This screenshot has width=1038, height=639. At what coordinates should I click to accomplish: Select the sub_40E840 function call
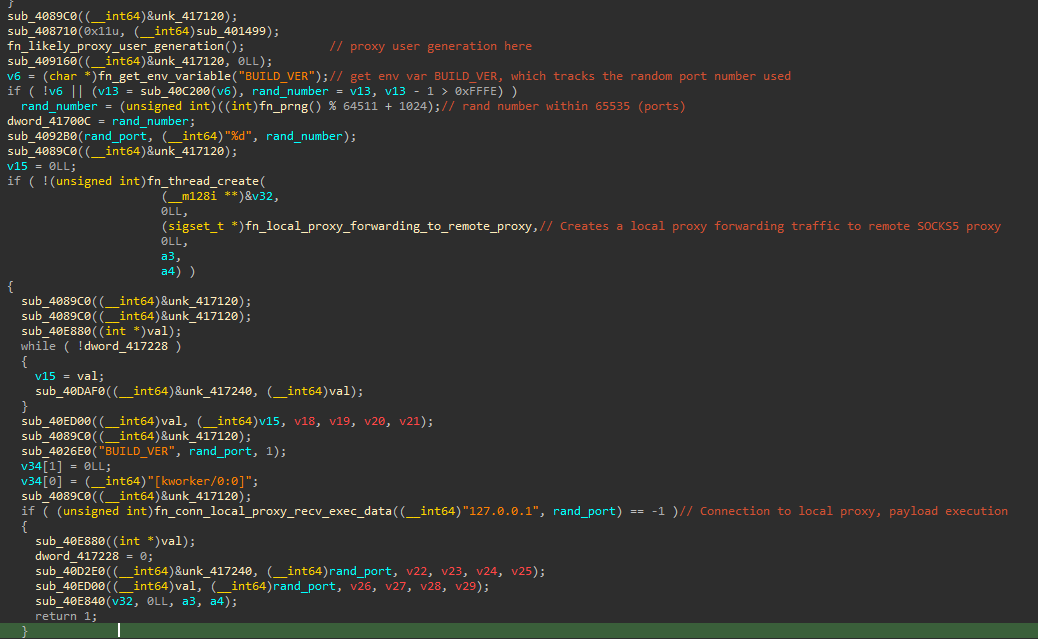[70, 601]
